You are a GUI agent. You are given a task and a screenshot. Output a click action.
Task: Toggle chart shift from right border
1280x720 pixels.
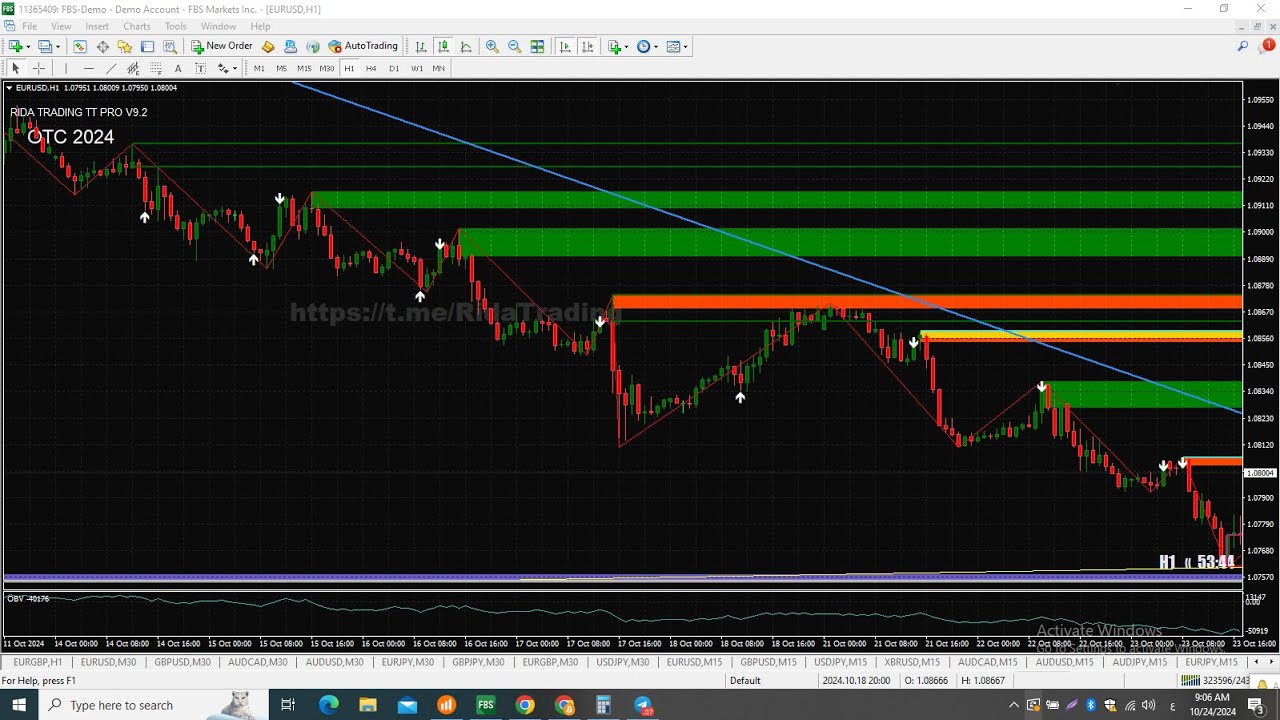click(587, 46)
